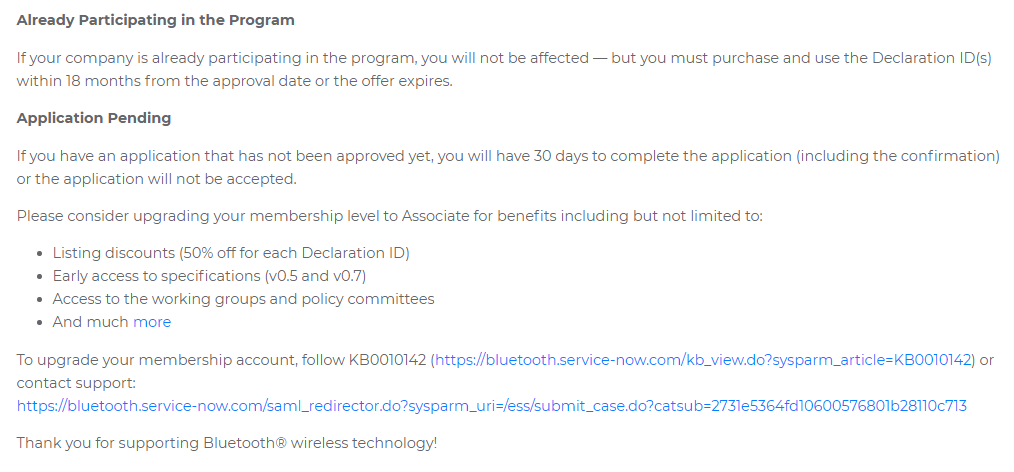The image size is (1014, 472).
Task: Click the "Already Participating in the Program" heading
Action: tap(156, 20)
